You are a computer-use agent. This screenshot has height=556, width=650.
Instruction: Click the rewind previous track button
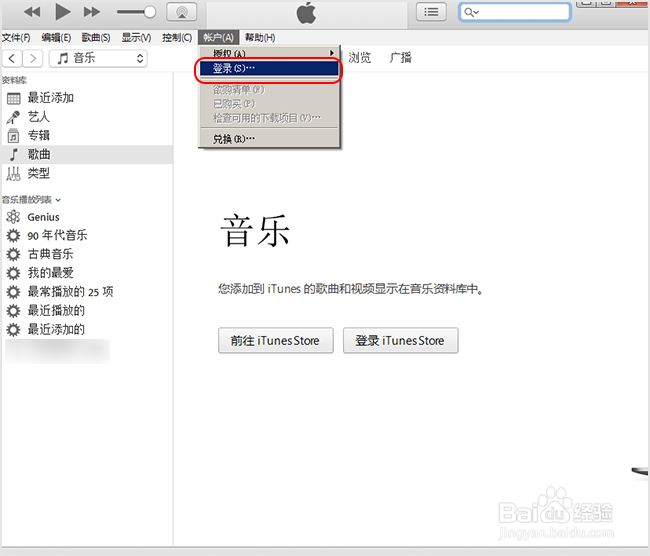(32, 12)
